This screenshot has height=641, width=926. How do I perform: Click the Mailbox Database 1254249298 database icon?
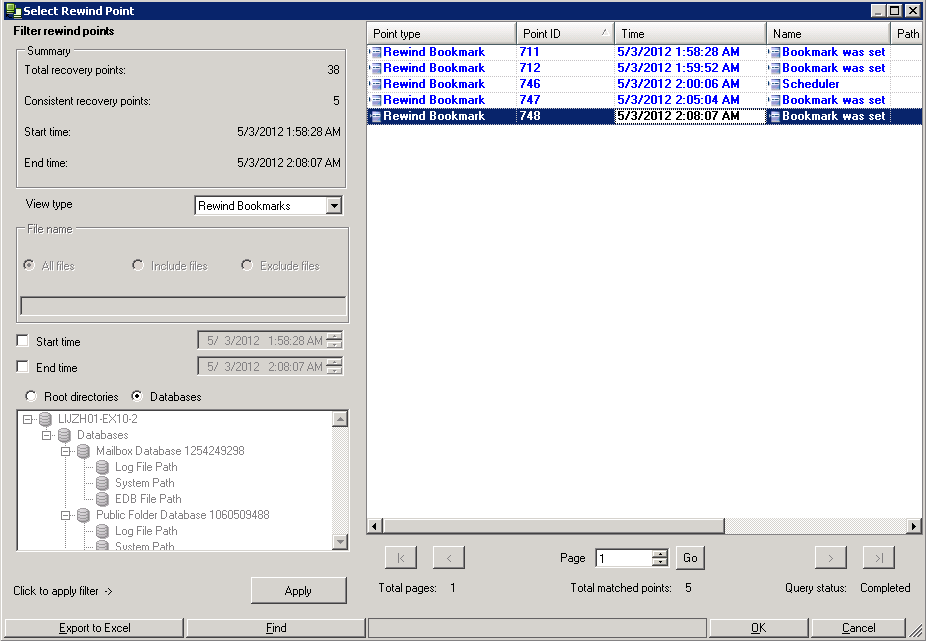(83, 451)
